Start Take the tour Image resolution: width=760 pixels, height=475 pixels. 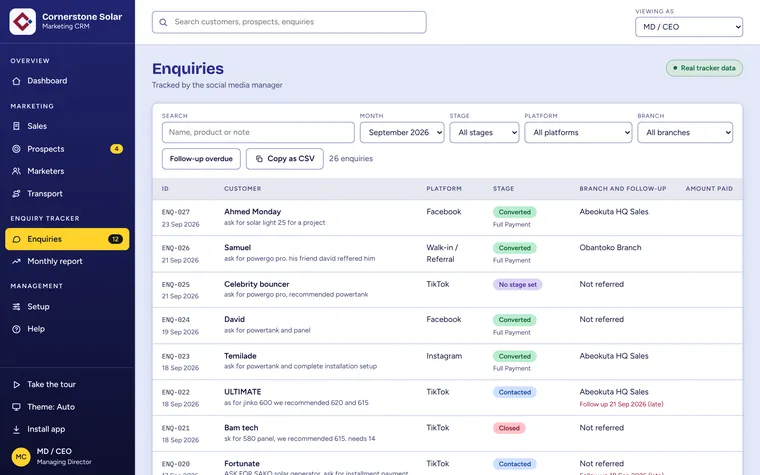coord(67,384)
